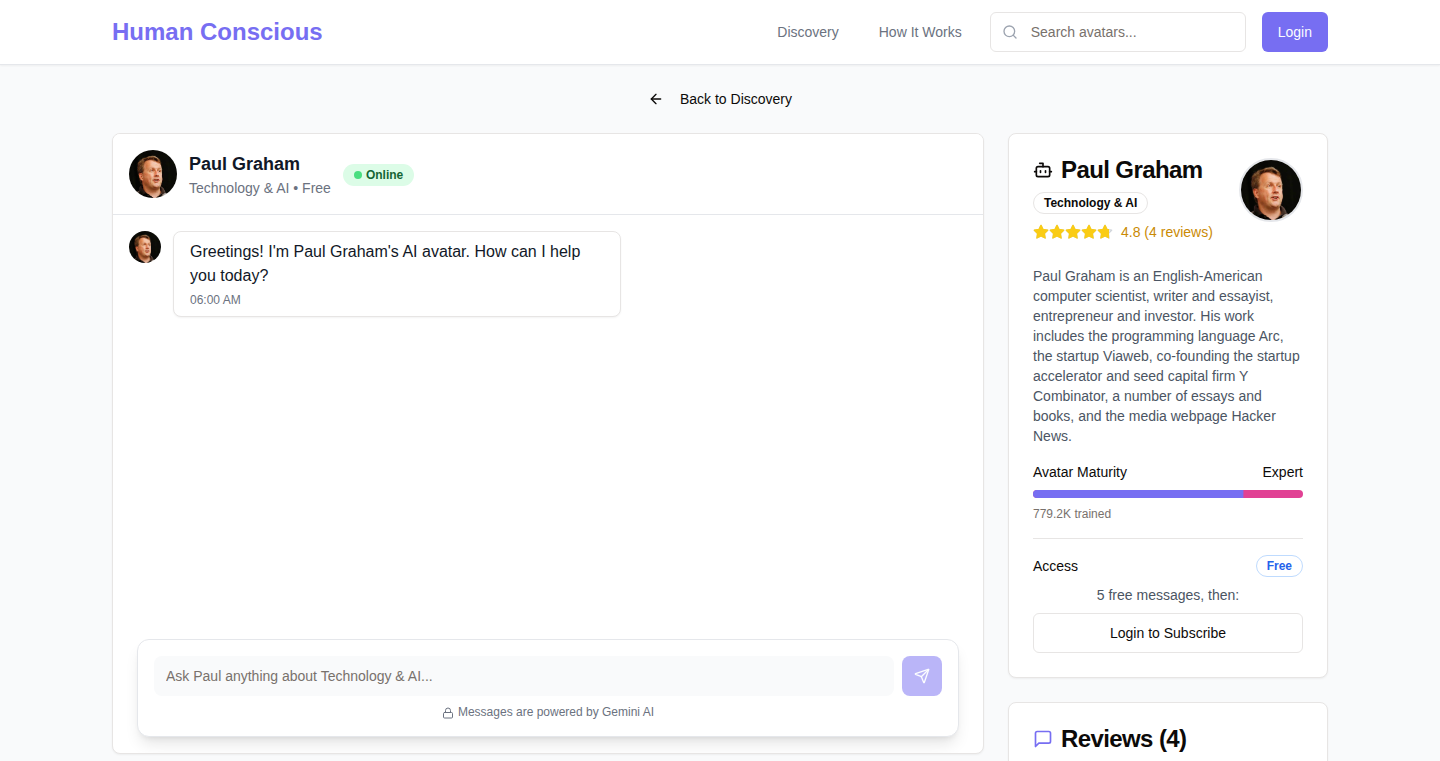The width and height of the screenshot is (1440, 761).
Task: Click the Reviews (4) heading
Action: tap(1123, 739)
